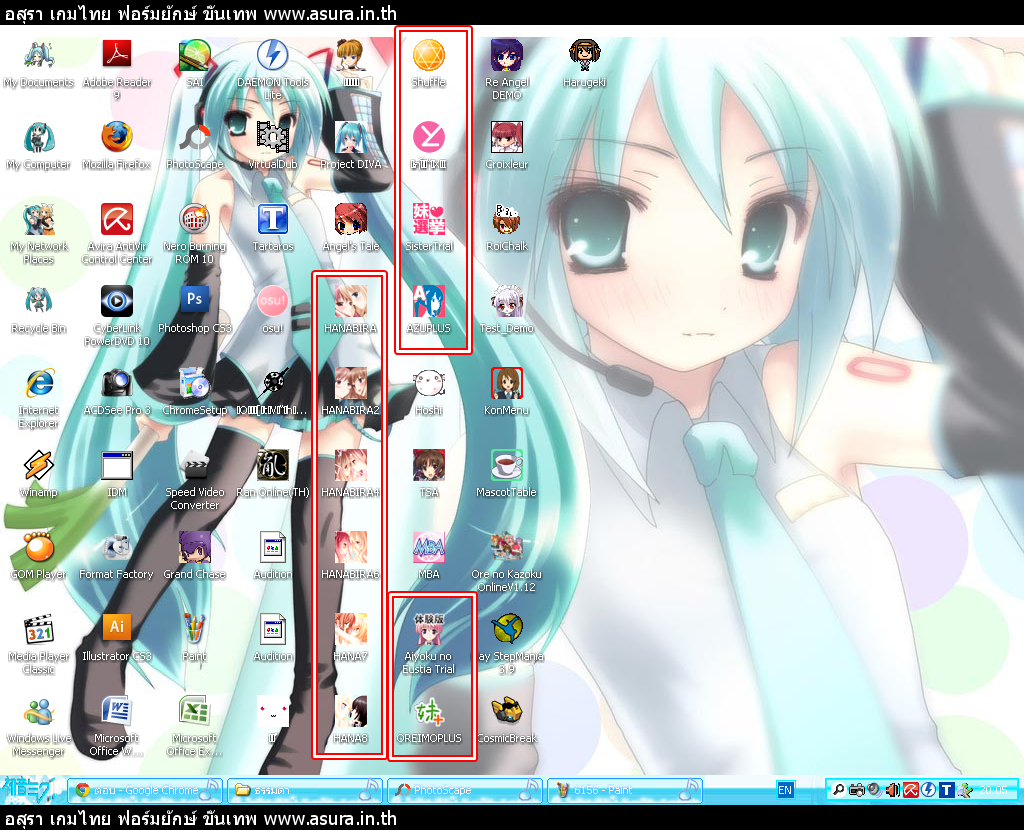The width and height of the screenshot is (1024, 830).
Task: Click the Start button on the taskbar
Action: [x=30, y=788]
